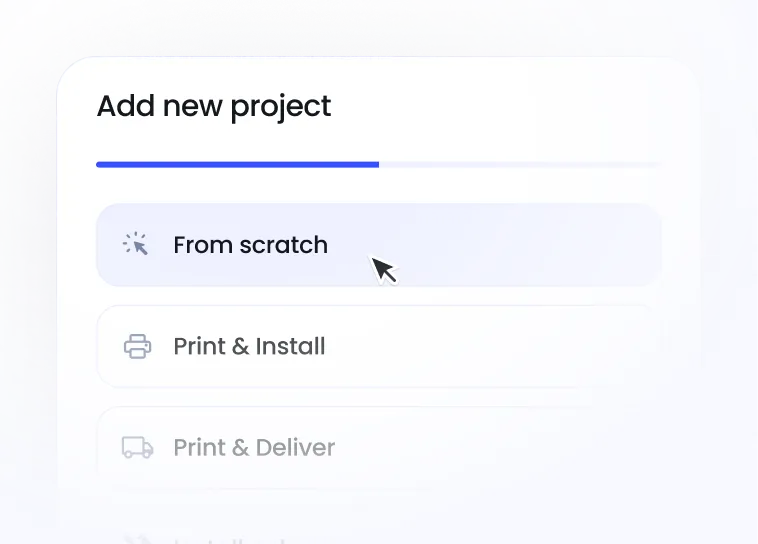Viewport: 758px width, 544px height.
Task: Click the unfilled part of progress bar
Action: coord(520,165)
